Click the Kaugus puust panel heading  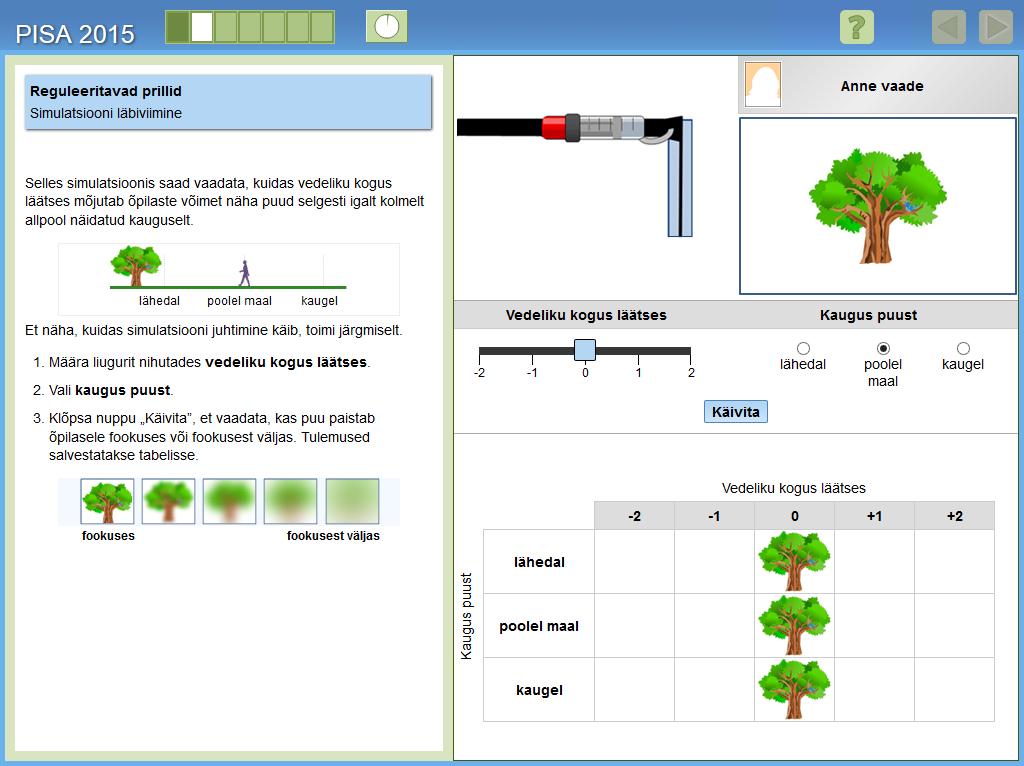coord(868,315)
